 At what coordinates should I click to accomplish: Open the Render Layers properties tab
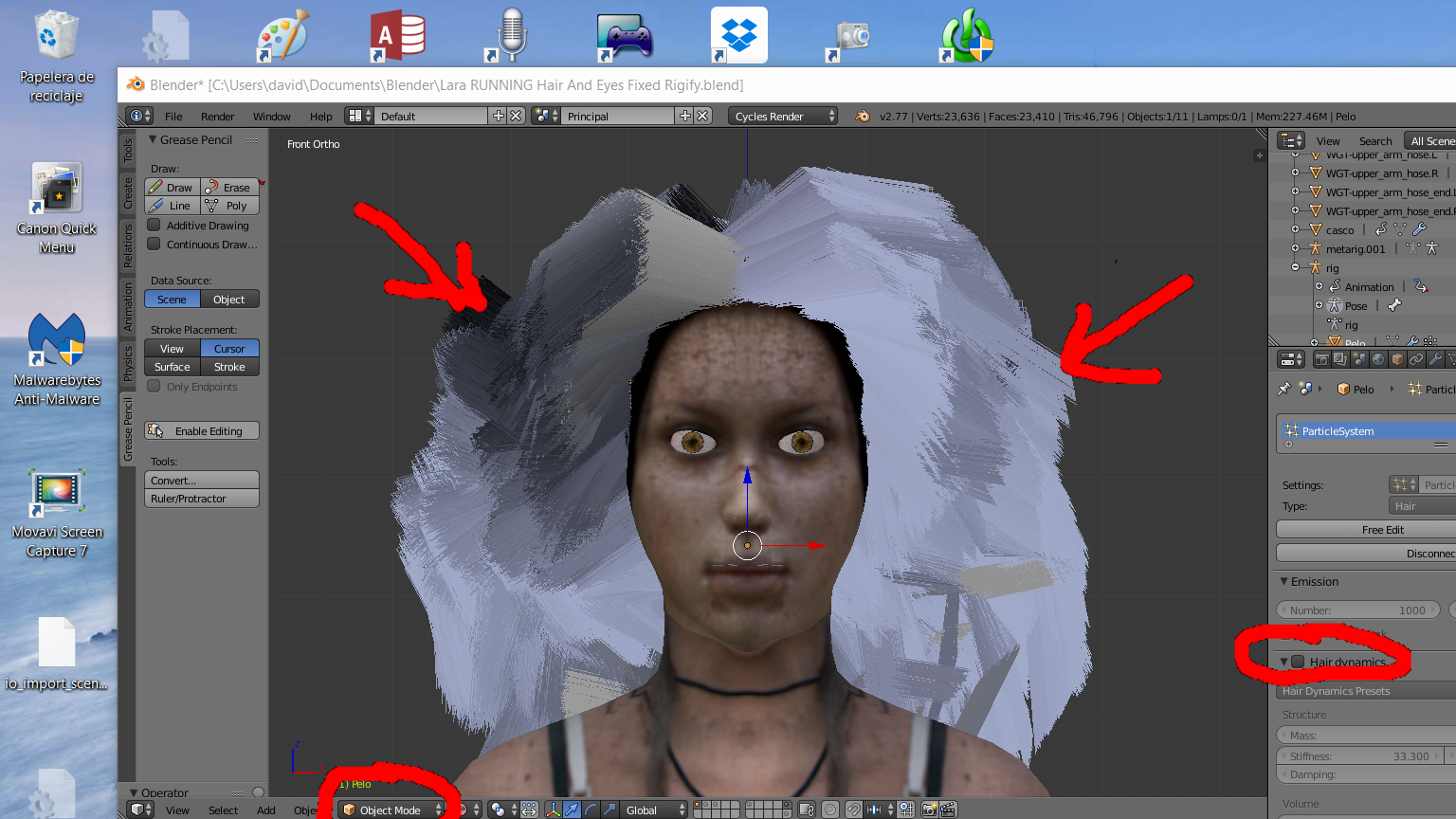(x=1339, y=359)
